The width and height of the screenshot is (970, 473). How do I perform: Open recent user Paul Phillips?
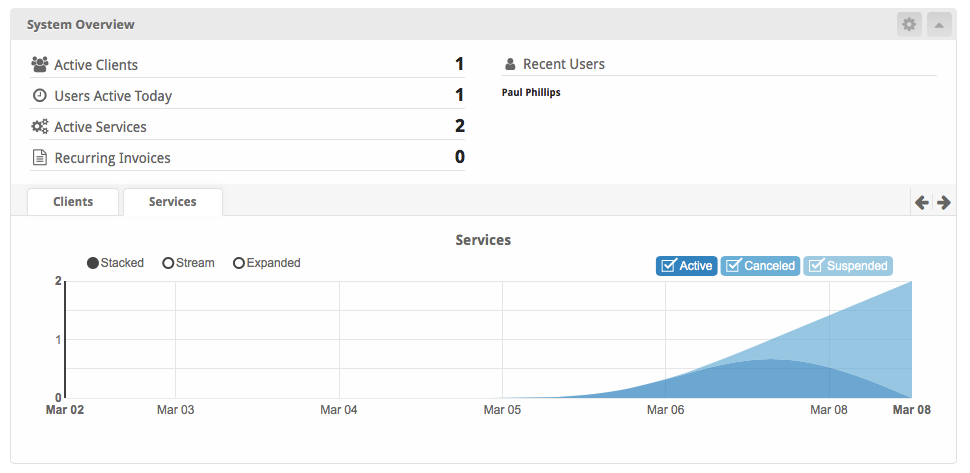[x=531, y=92]
